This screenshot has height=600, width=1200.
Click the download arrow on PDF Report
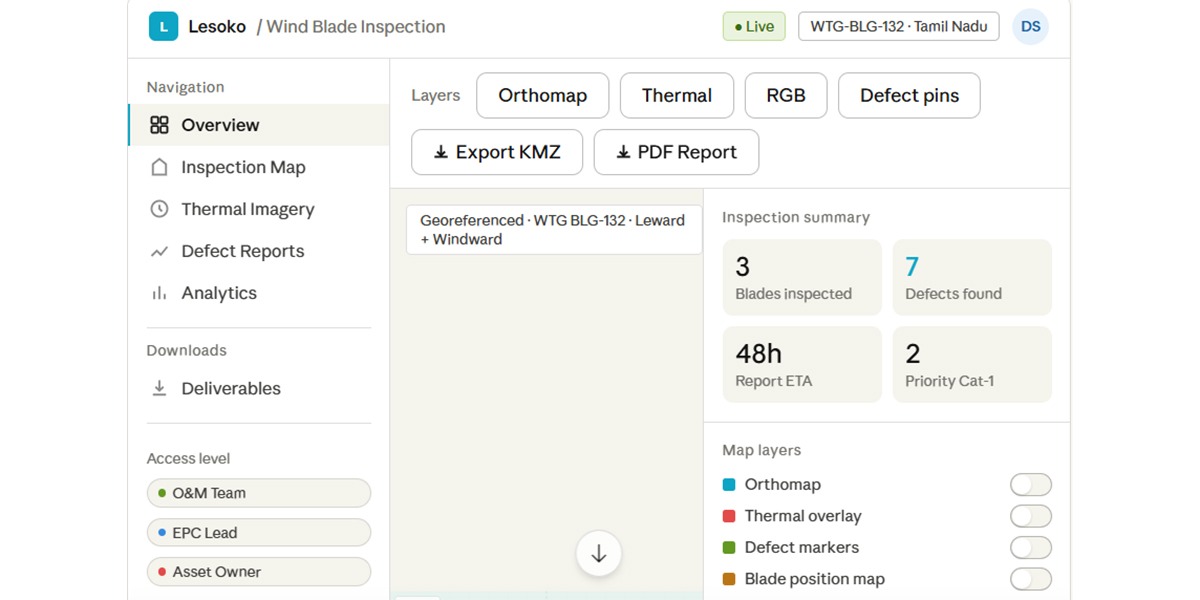tap(625, 152)
